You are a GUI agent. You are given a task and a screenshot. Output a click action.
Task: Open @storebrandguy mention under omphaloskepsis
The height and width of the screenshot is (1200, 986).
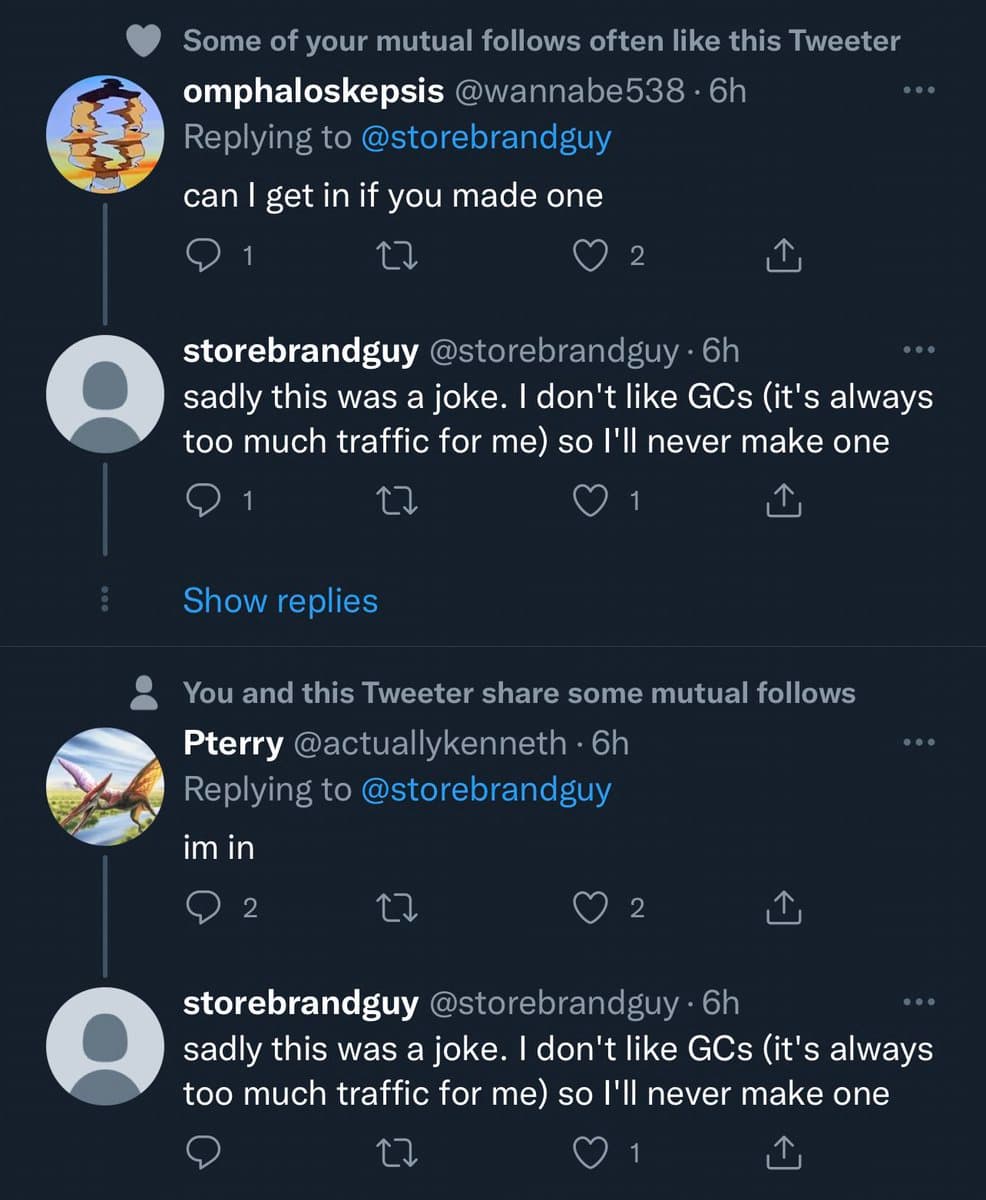486,137
